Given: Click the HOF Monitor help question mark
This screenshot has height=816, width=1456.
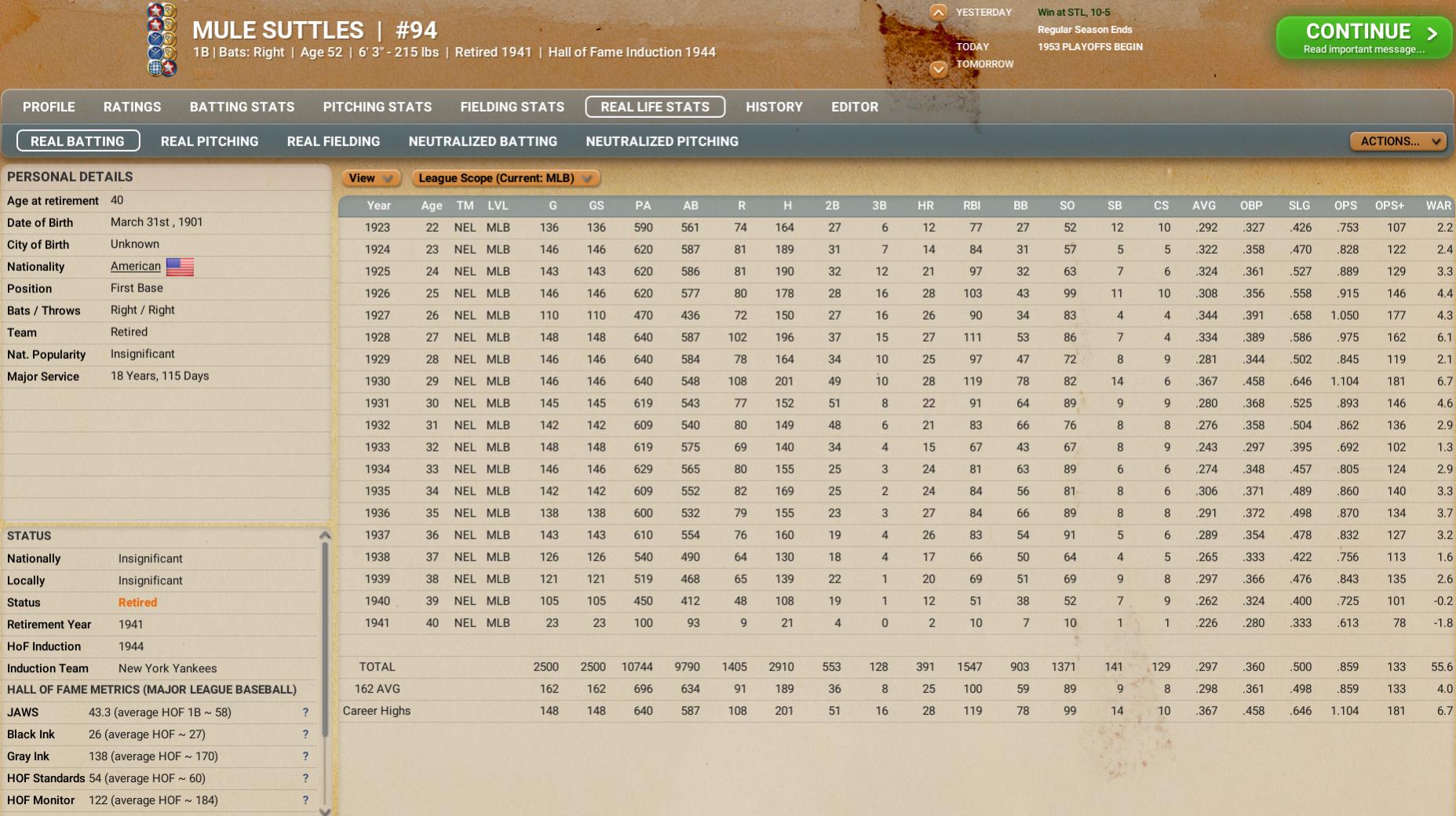Looking at the screenshot, I should pyautogui.click(x=305, y=800).
